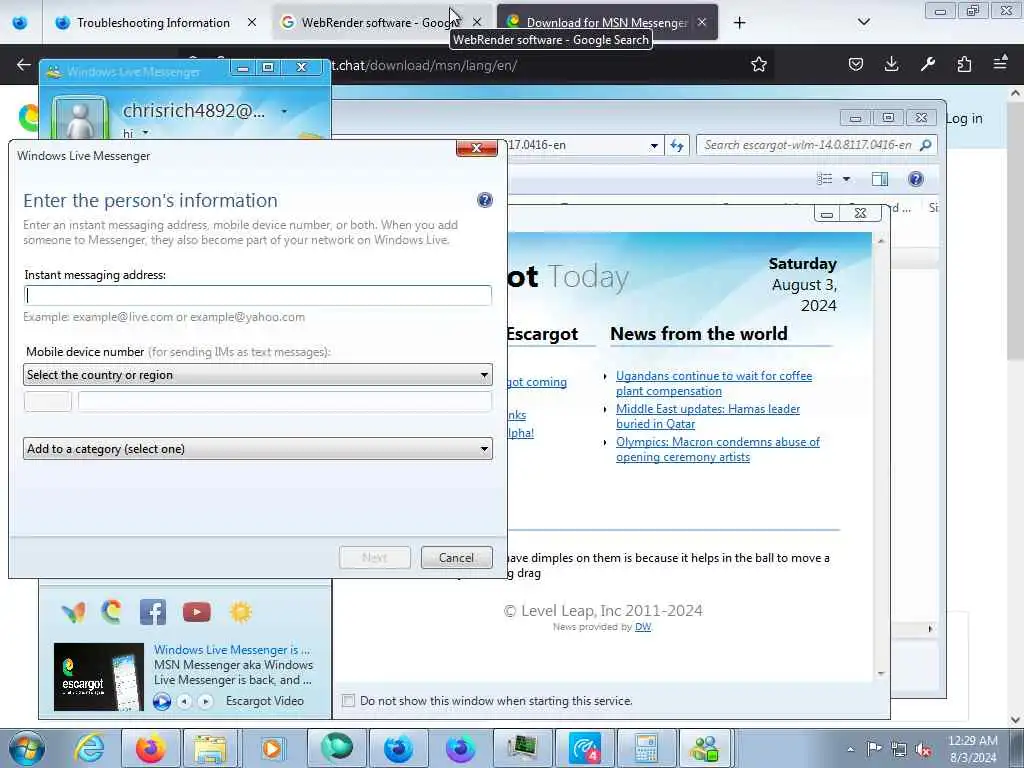Close the Download for MSN Messenger tab

point(701,22)
